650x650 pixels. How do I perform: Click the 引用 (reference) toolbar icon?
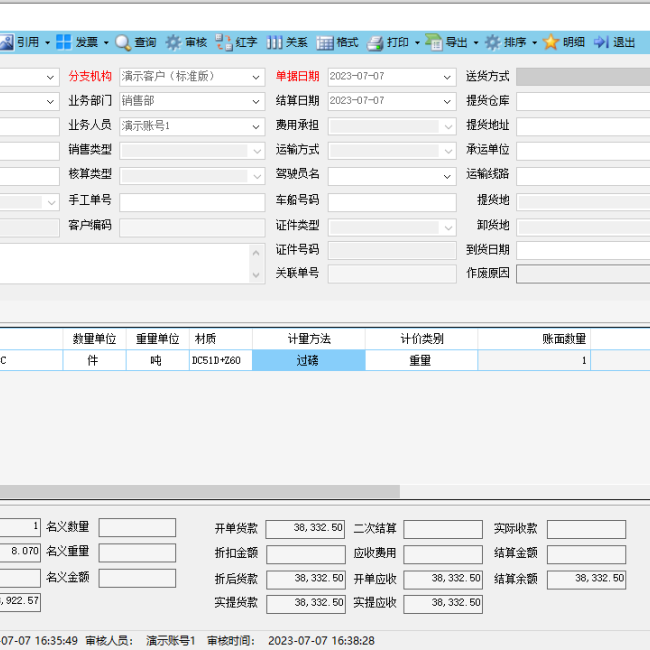(x=6, y=42)
